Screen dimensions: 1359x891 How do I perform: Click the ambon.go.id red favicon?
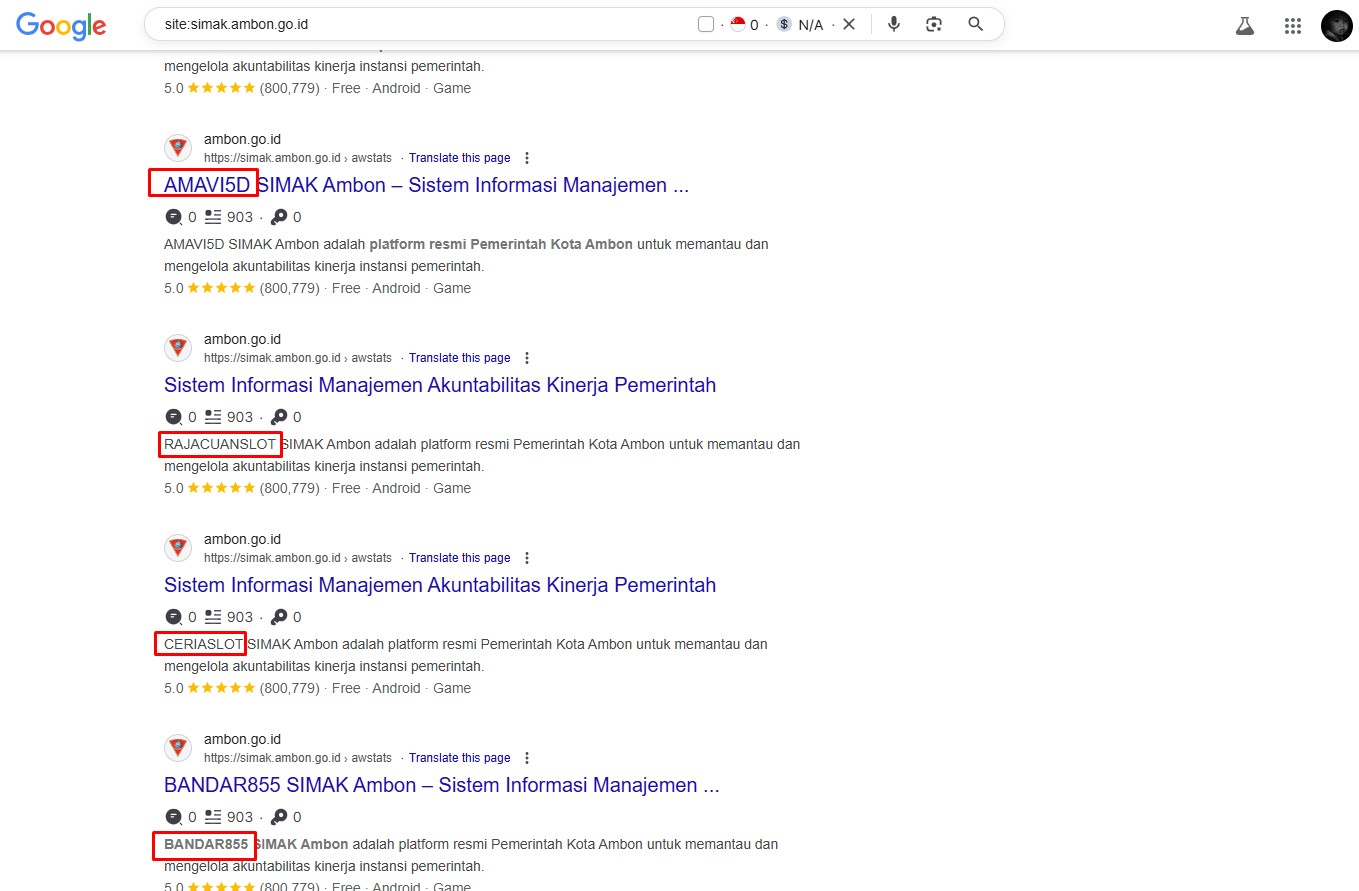177,147
